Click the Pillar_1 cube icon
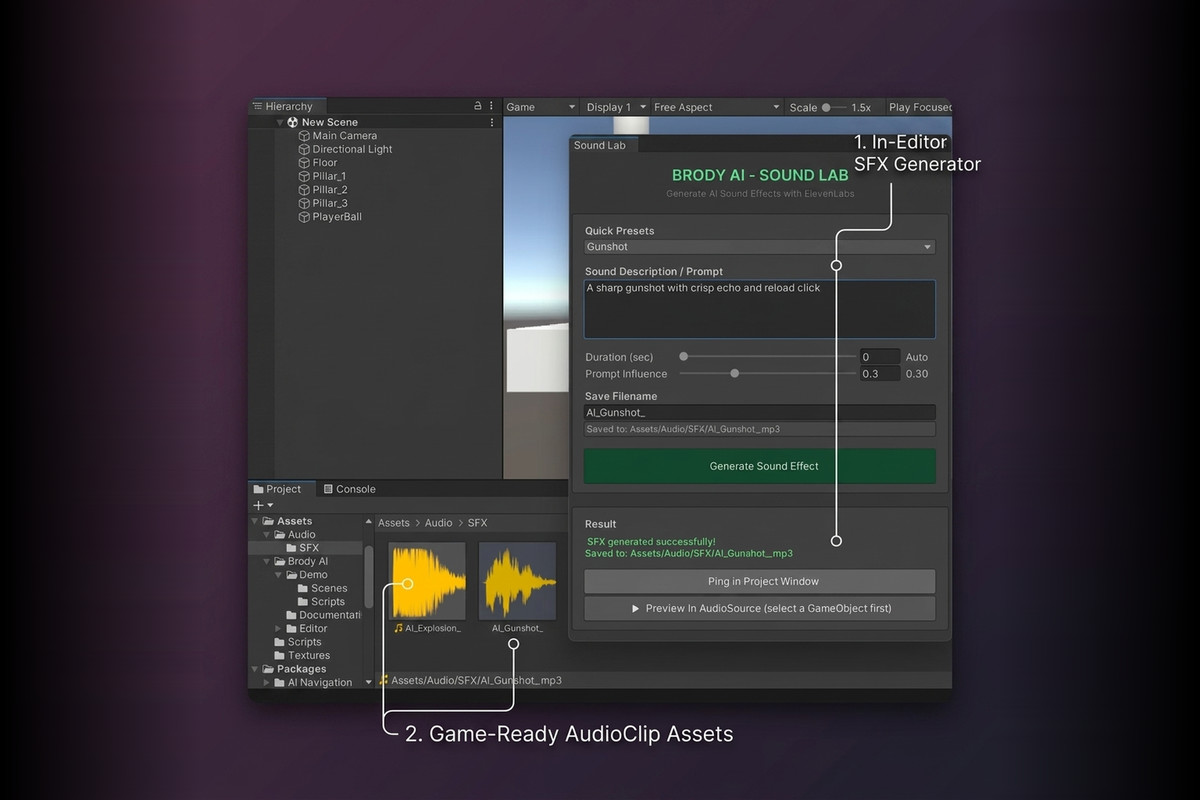1200x800 pixels. click(304, 176)
